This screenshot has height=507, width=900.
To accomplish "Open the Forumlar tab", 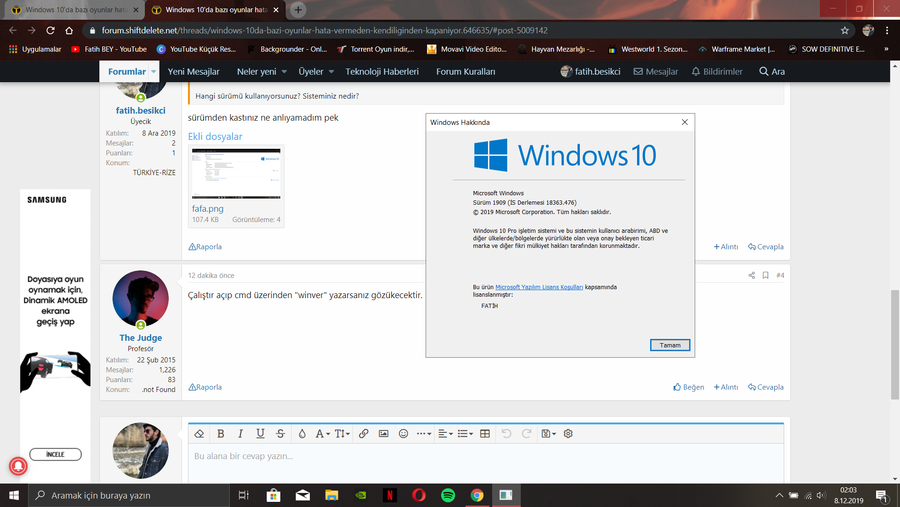I will (127, 72).
